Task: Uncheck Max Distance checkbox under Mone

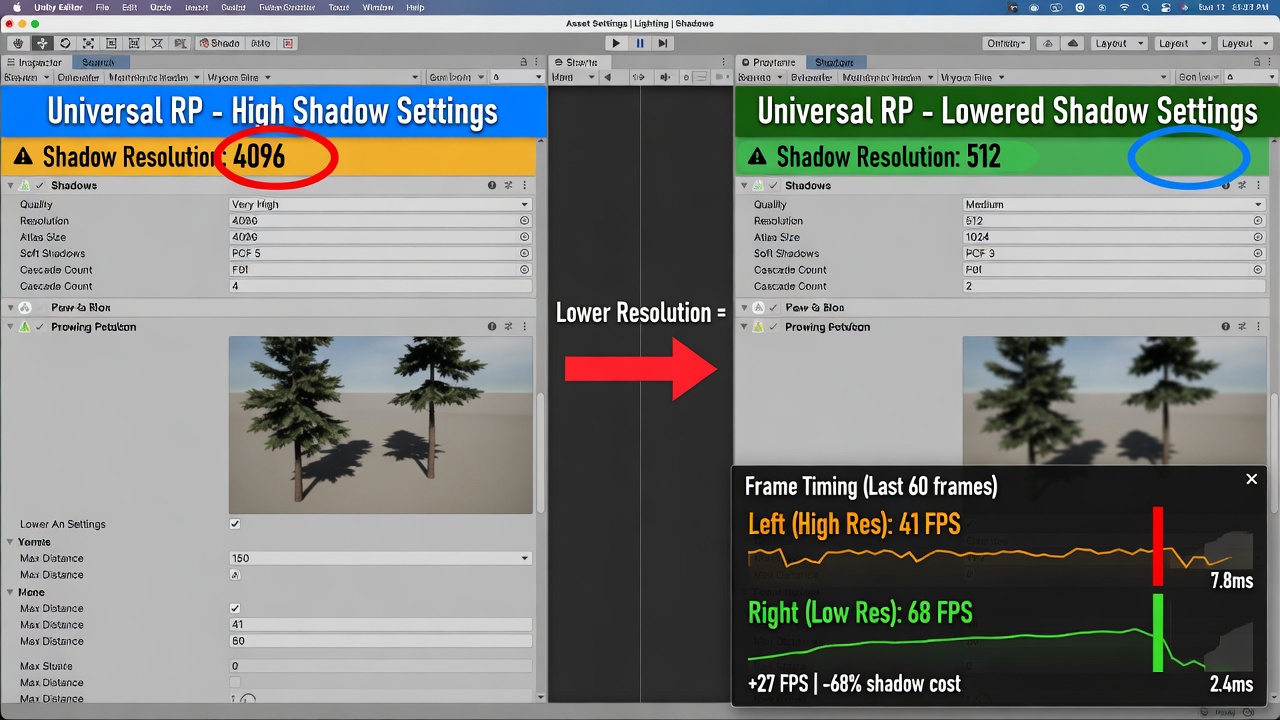Action: coord(235,608)
